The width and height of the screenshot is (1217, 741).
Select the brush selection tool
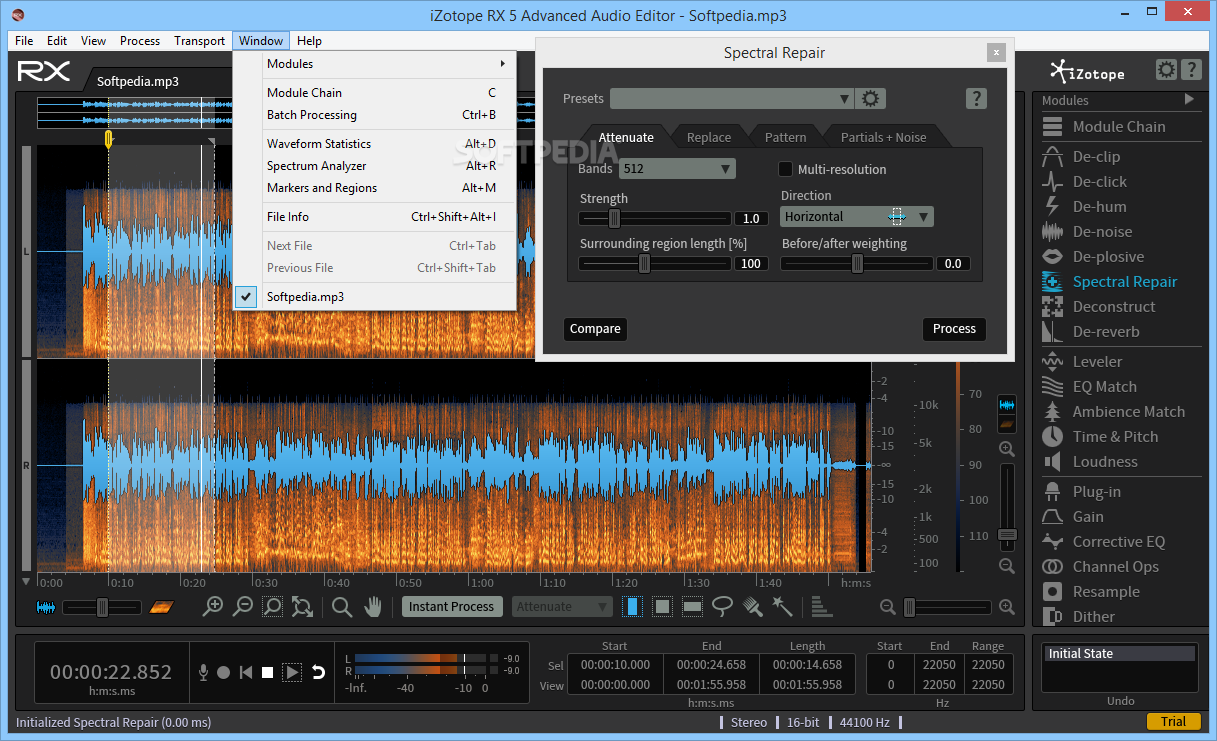point(752,606)
